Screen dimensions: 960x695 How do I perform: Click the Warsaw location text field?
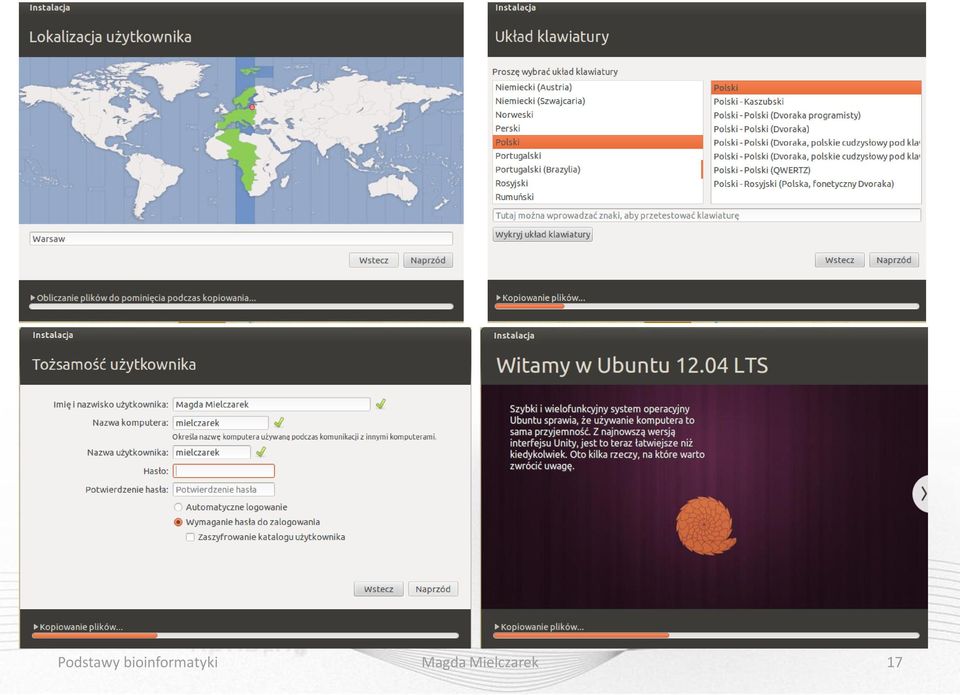tap(241, 239)
